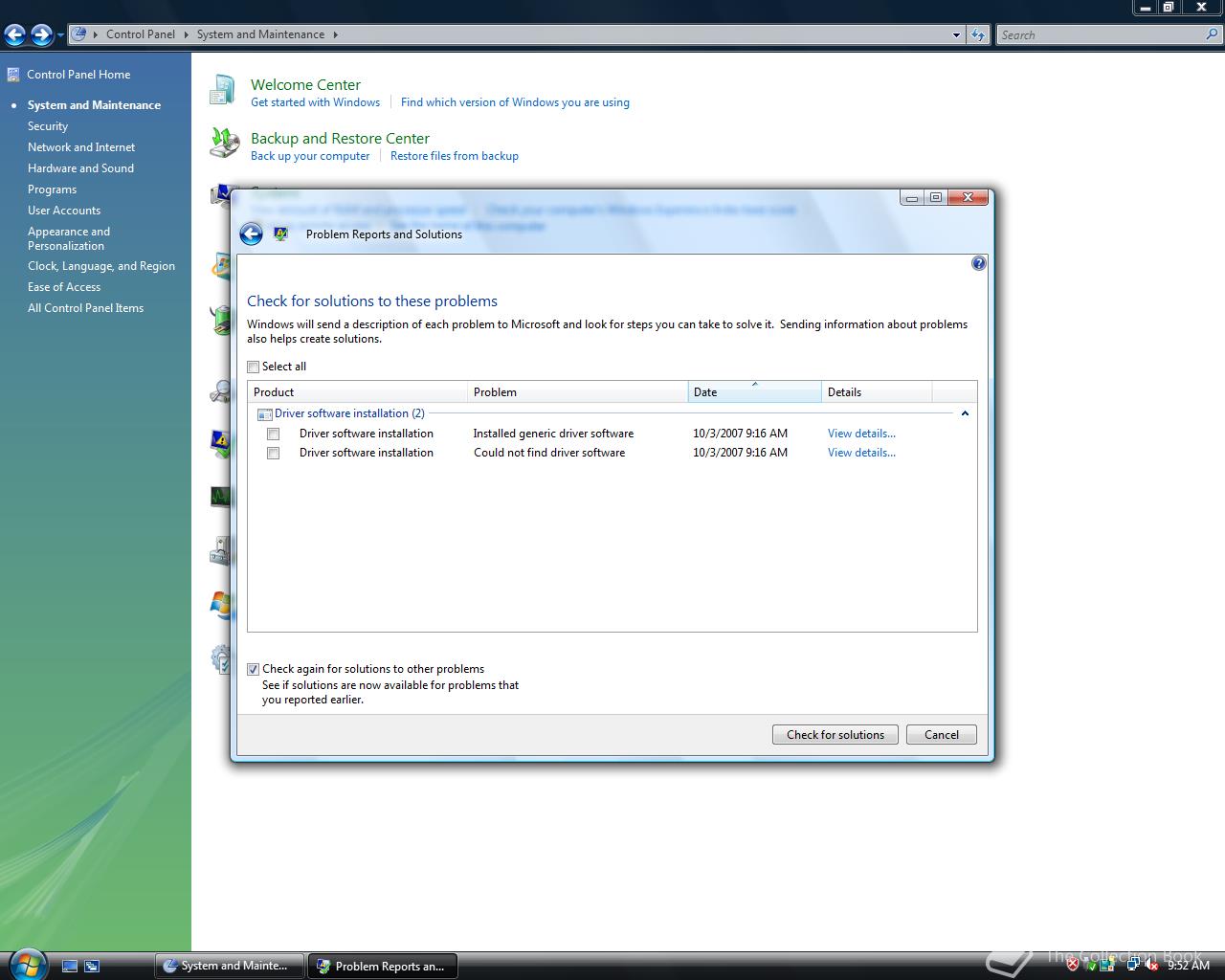1225x980 pixels.
Task: Click Get started with Windows link
Action: [x=315, y=102]
